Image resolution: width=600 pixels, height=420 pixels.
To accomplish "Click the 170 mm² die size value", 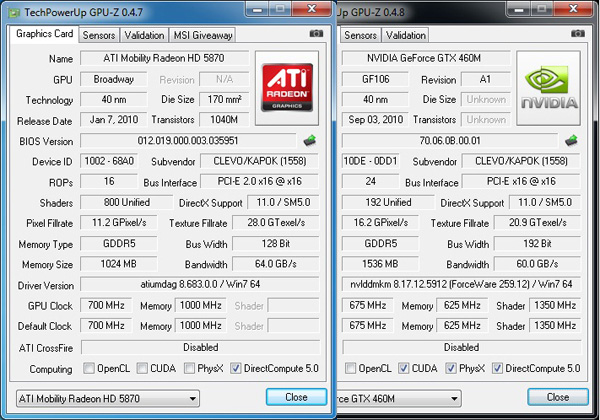I will [x=224, y=99].
